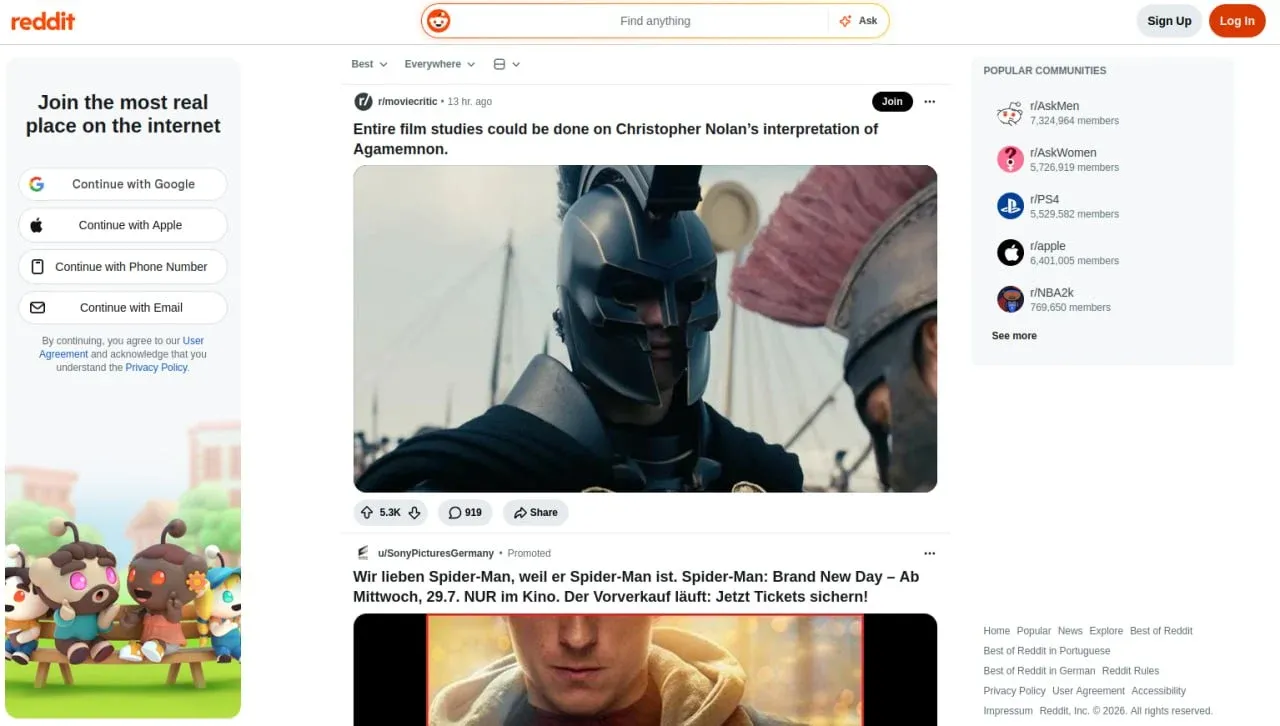Open the Best of Reddit footer link

point(1161,631)
